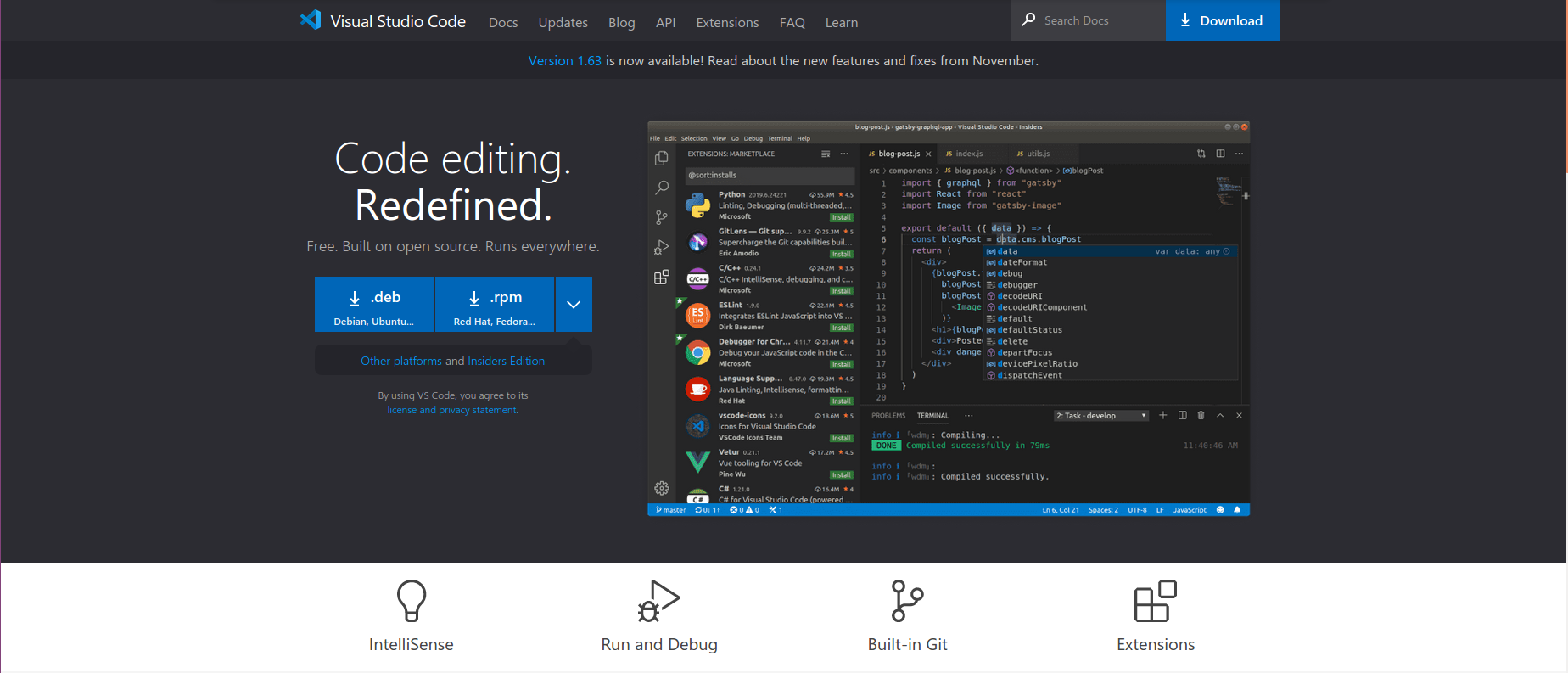Image resolution: width=1568 pixels, height=673 pixels.
Task: Open the IntelliSense feature label
Action: point(412,644)
